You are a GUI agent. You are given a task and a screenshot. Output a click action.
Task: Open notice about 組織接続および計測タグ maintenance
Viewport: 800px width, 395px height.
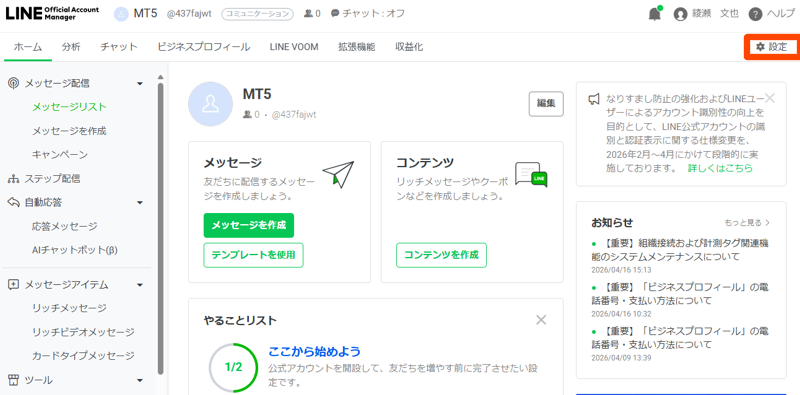pyautogui.click(x=681, y=250)
